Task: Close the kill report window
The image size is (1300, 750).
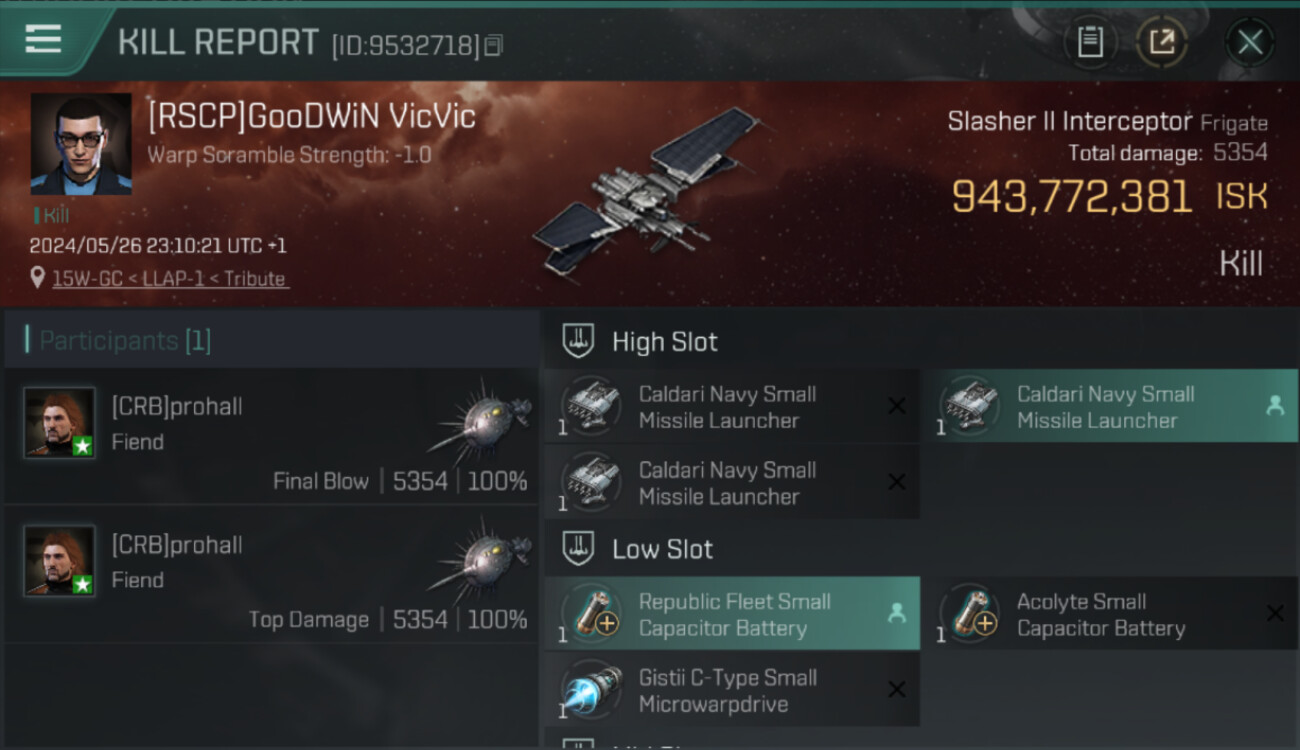Action: [x=1250, y=42]
